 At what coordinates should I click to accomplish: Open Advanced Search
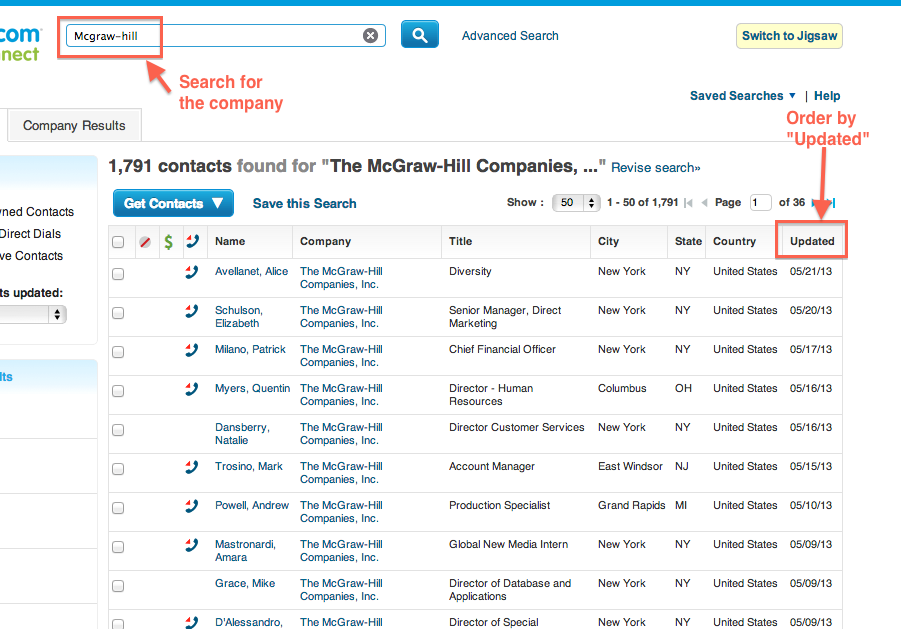click(x=510, y=36)
